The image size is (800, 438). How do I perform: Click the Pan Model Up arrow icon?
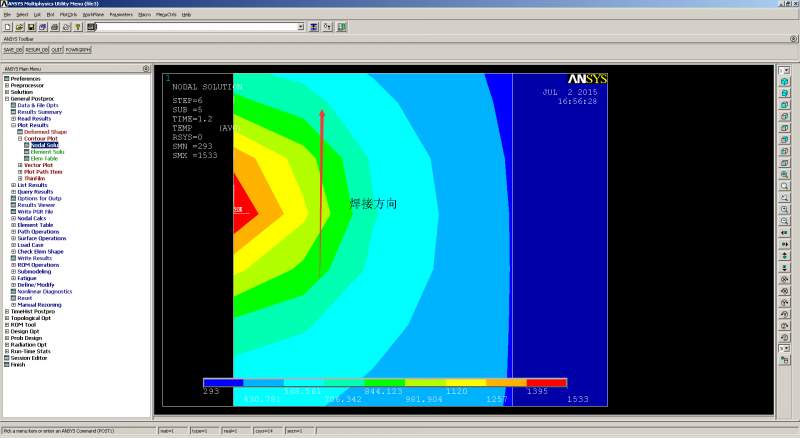tap(785, 256)
